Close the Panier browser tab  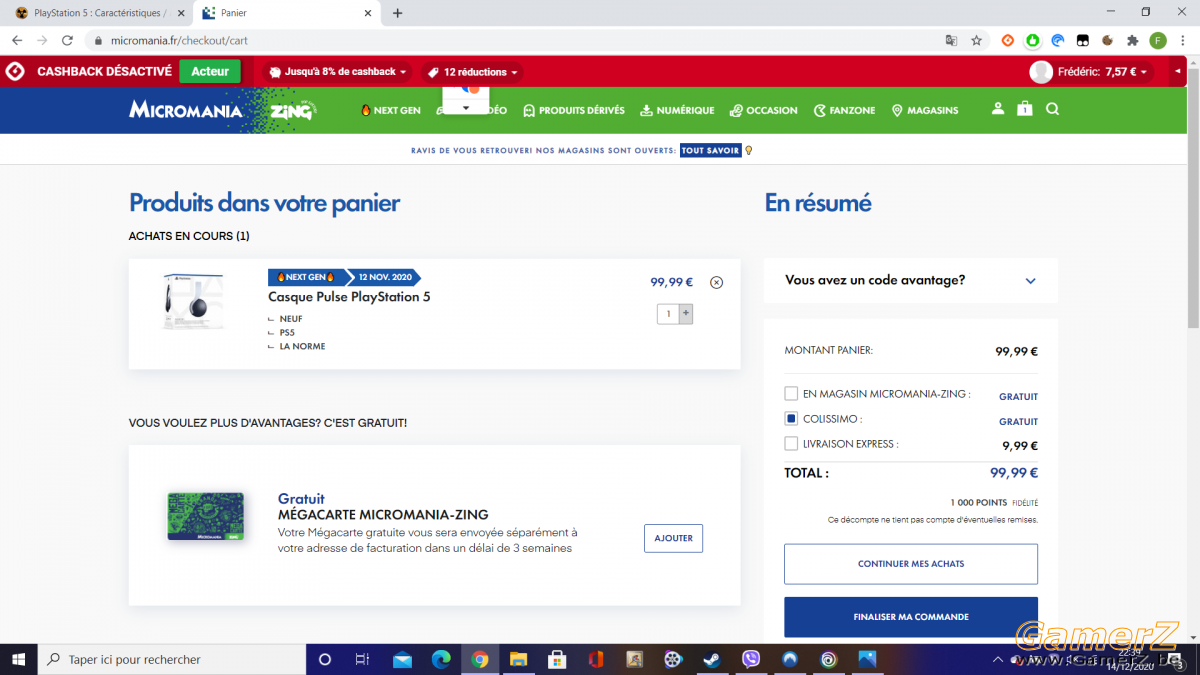(x=368, y=13)
